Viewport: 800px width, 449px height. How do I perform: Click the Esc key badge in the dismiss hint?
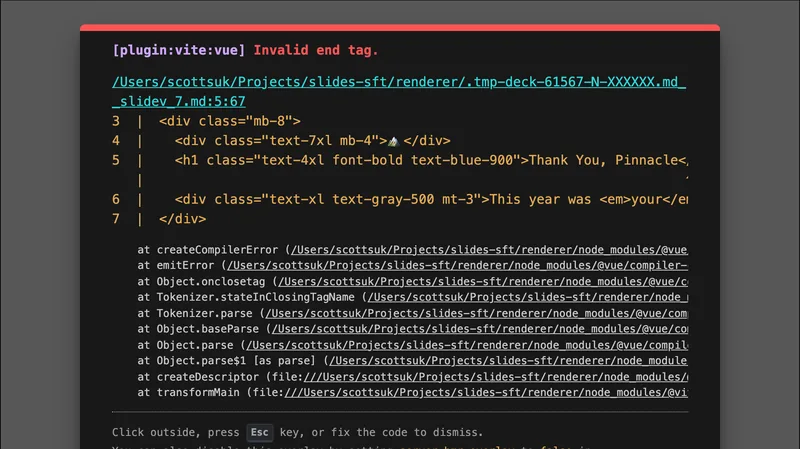click(260, 433)
